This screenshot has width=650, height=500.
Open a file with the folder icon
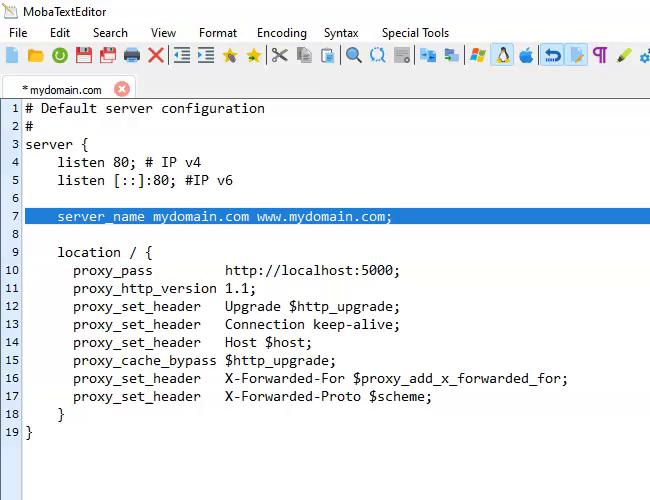pyautogui.click(x=36, y=55)
